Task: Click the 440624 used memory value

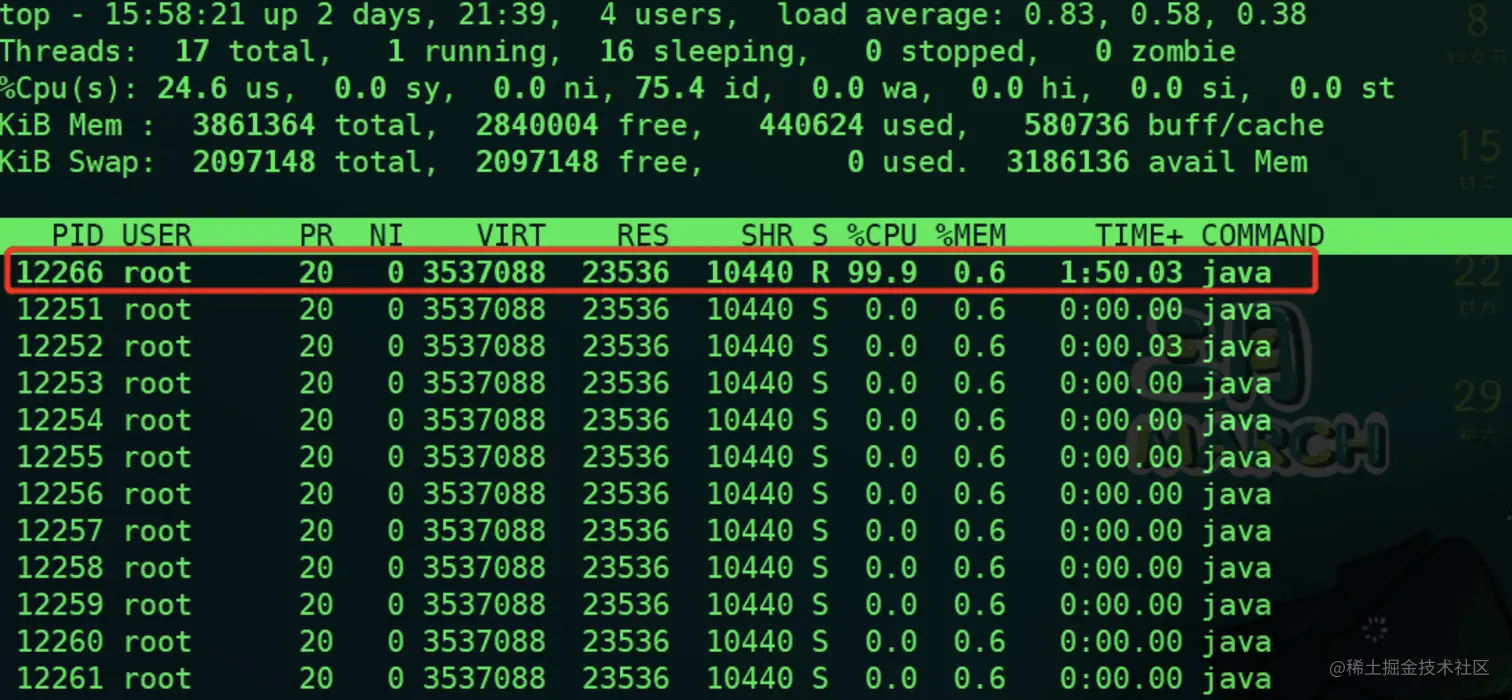Action: coord(811,125)
